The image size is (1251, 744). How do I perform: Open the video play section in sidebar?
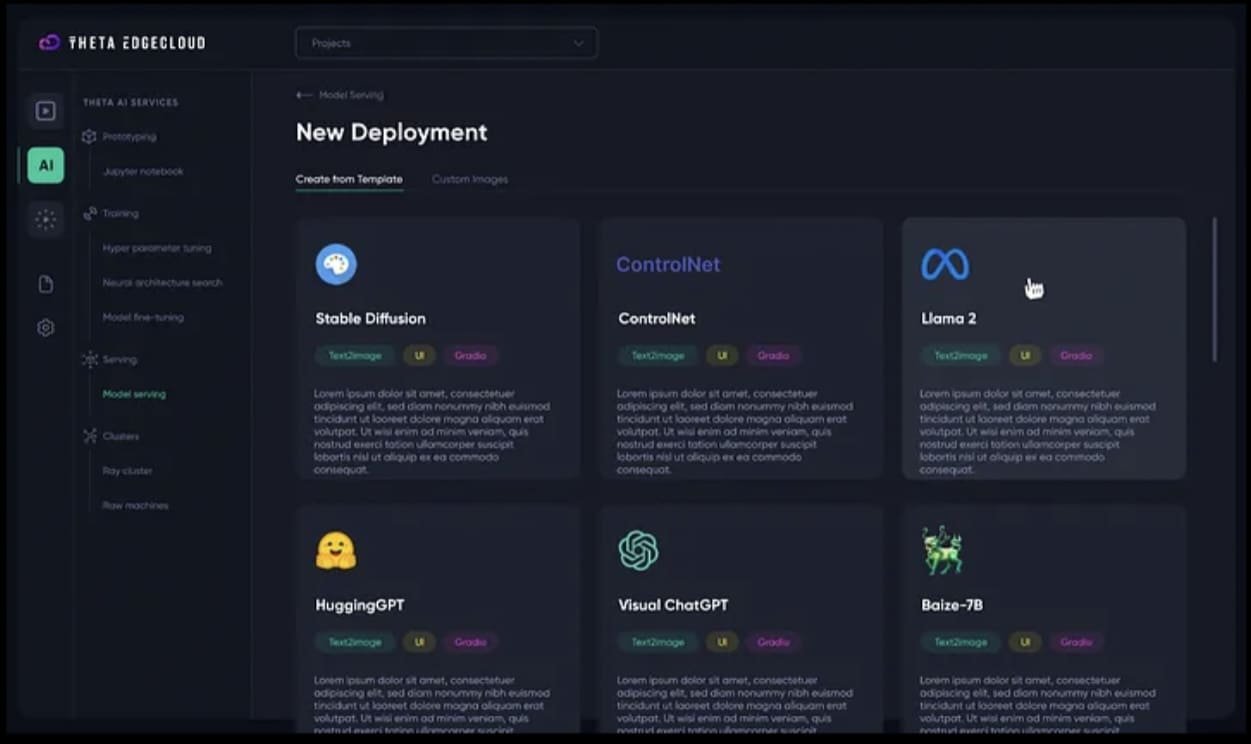coord(46,111)
